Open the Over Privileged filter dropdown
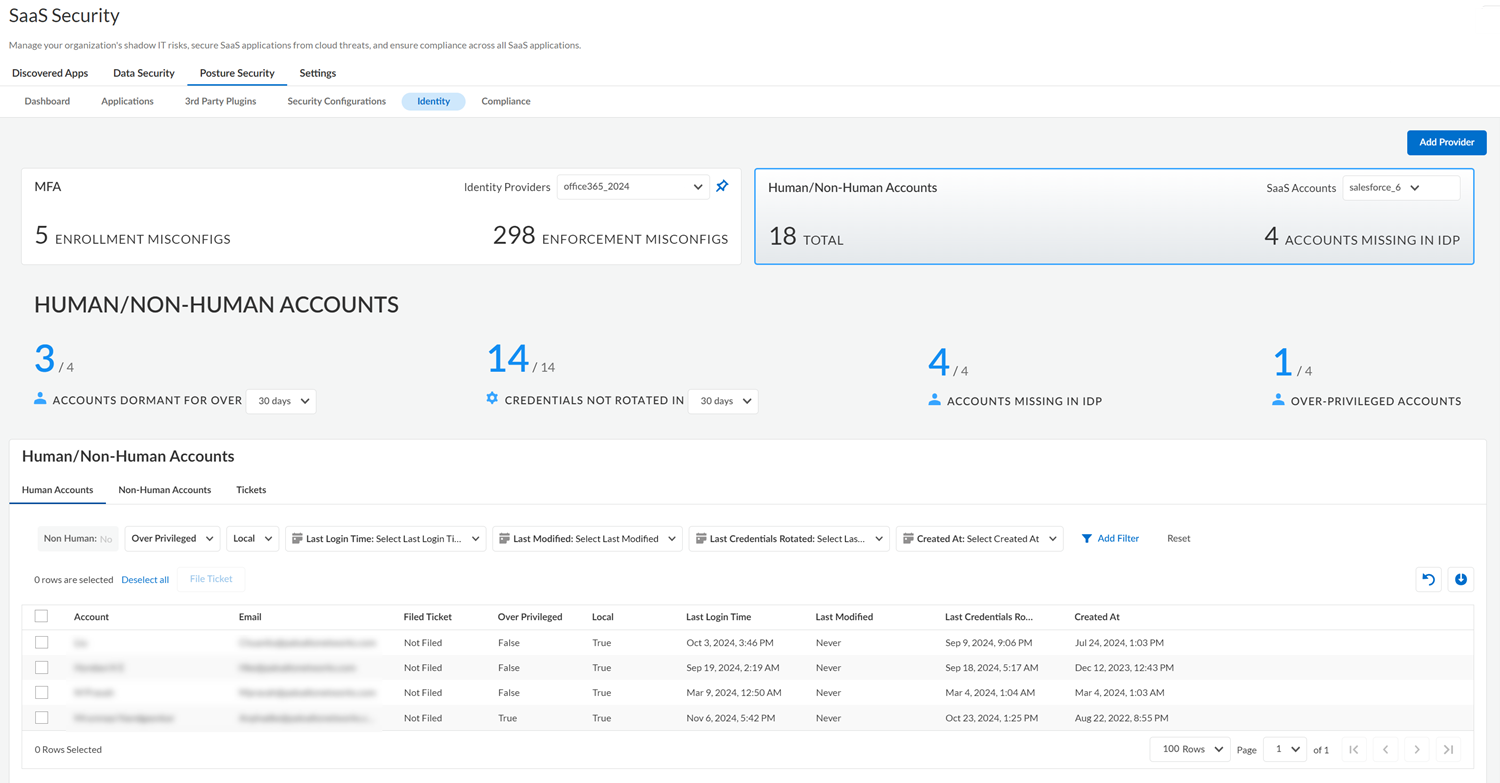Image resolution: width=1500 pixels, height=783 pixels. click(x=172, y=538)
